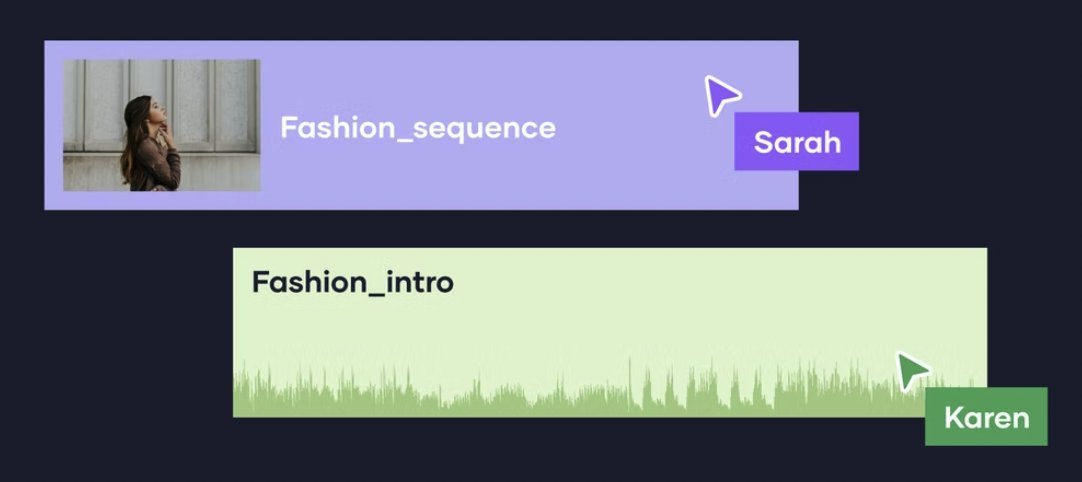Click the left edge of Fashion_intro clip

[x=236, y=332]
